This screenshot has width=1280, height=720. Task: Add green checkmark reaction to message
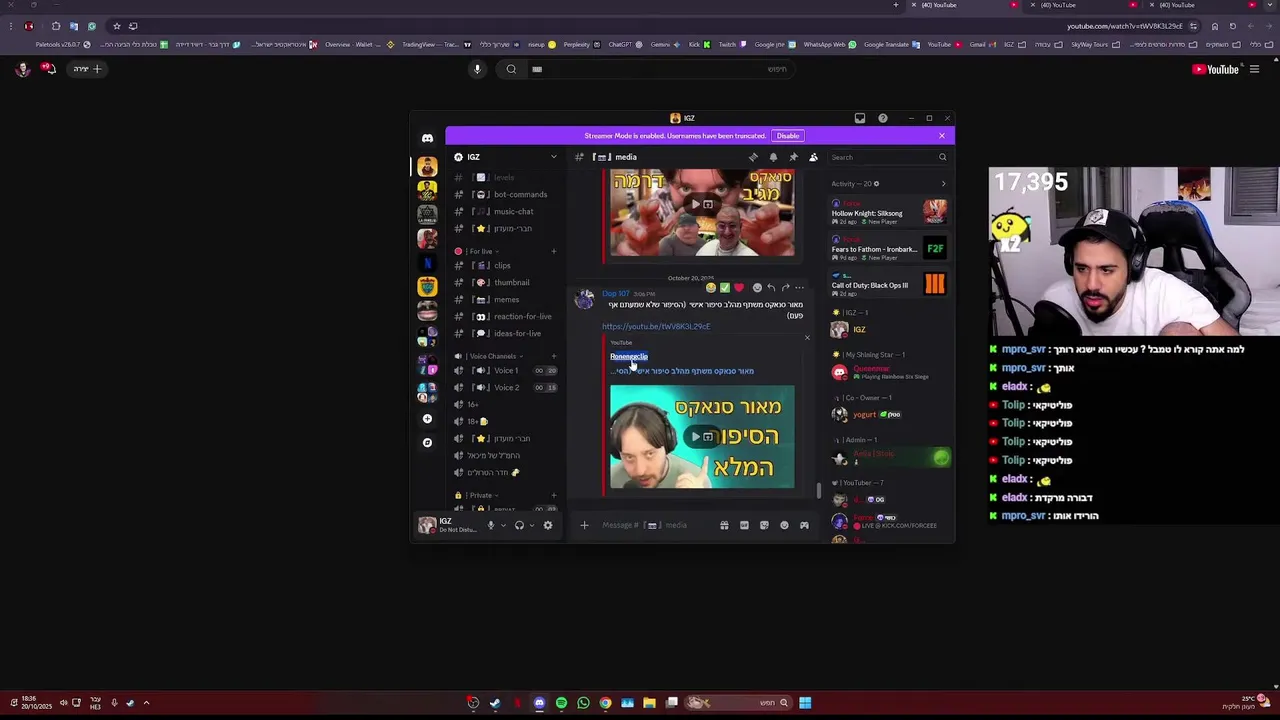tap(725, 288)
